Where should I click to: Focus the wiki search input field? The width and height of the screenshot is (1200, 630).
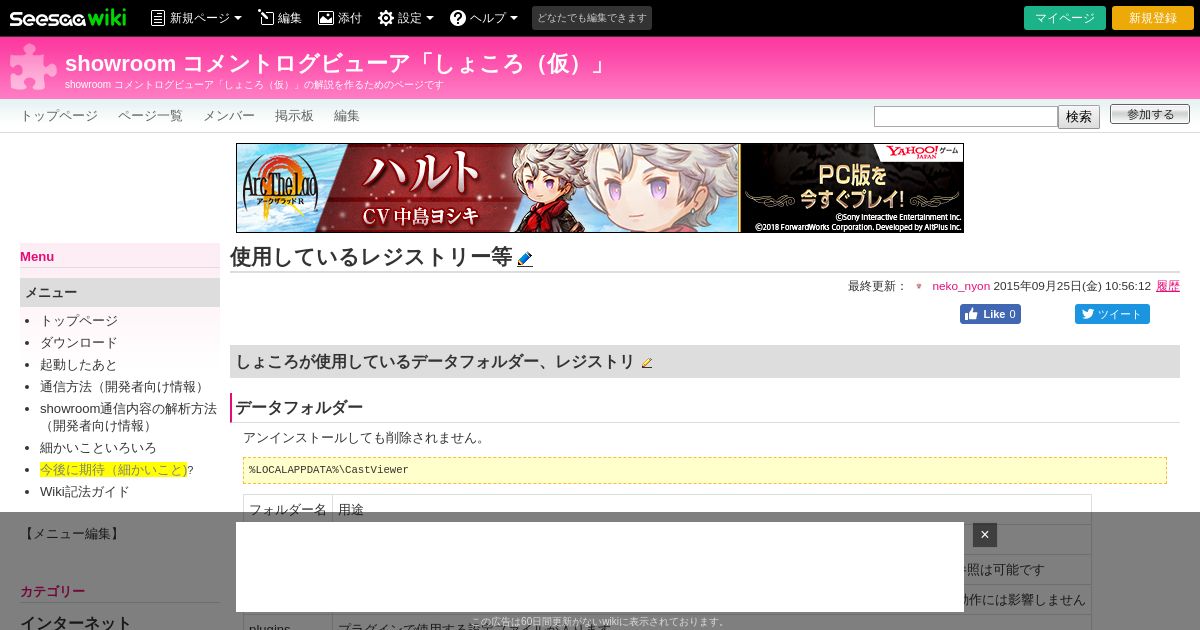point(966,117)
